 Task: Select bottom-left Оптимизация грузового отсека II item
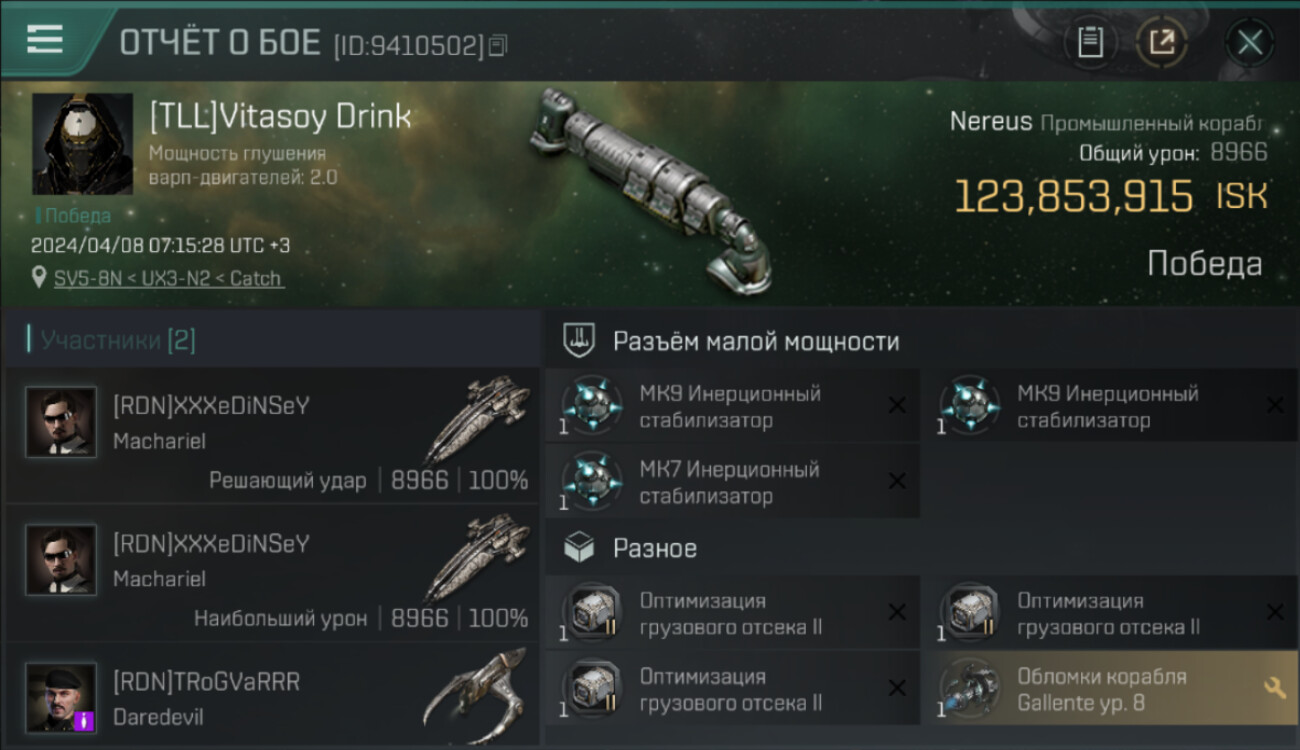(x=733, y=689)
